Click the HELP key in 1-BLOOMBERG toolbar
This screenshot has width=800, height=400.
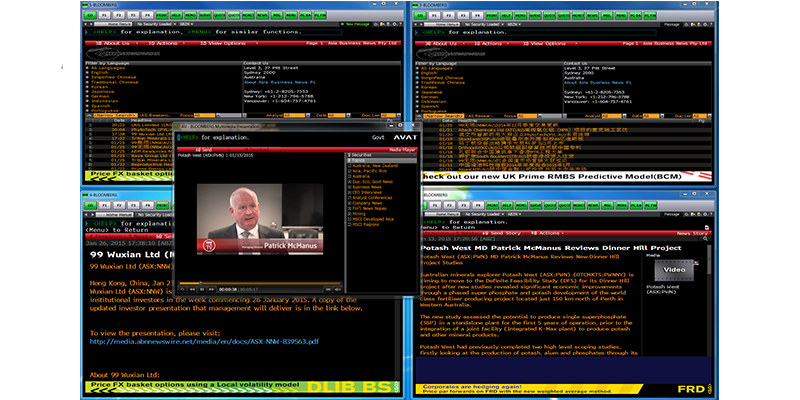(176, 15)
